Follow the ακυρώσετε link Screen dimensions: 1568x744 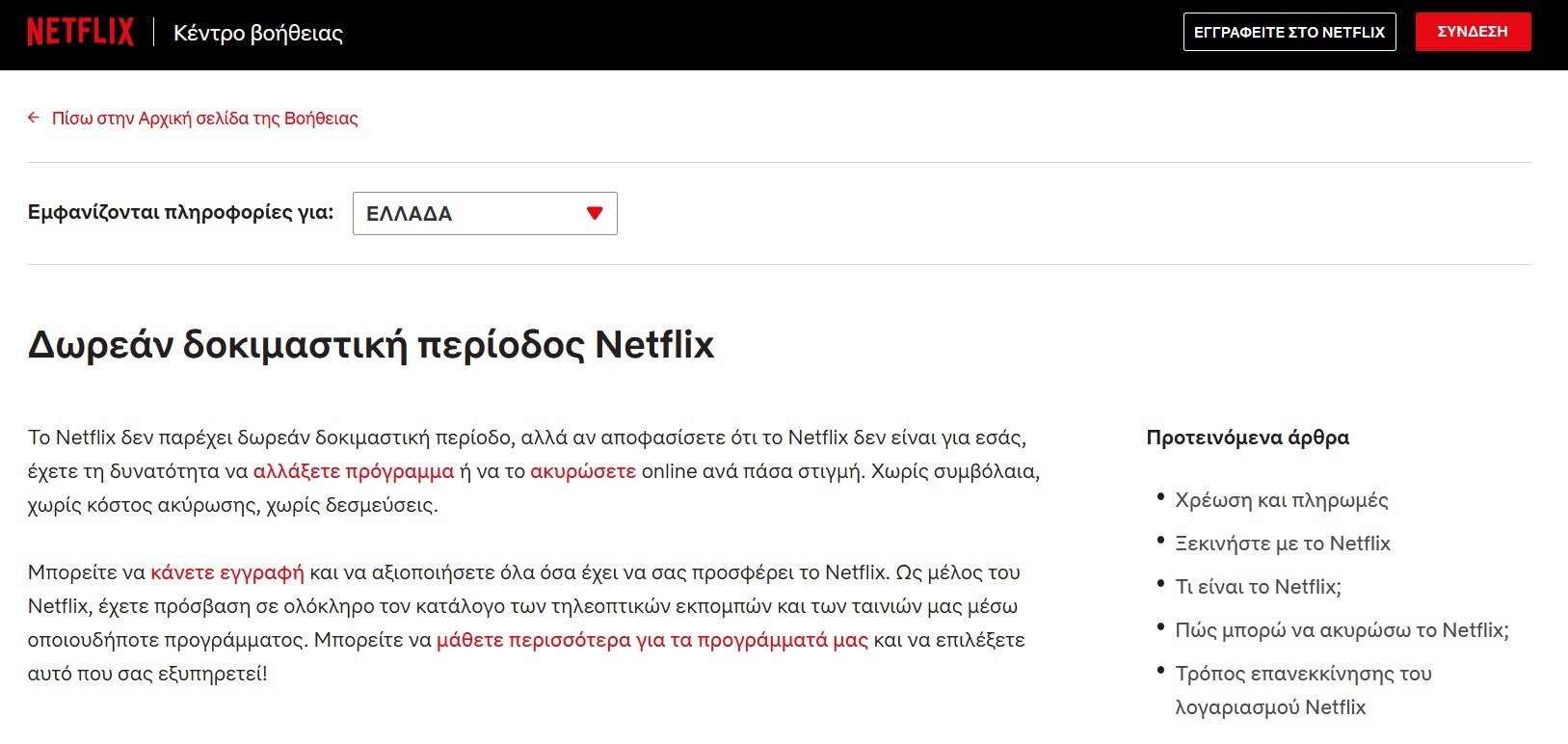[x=583, y=471]
